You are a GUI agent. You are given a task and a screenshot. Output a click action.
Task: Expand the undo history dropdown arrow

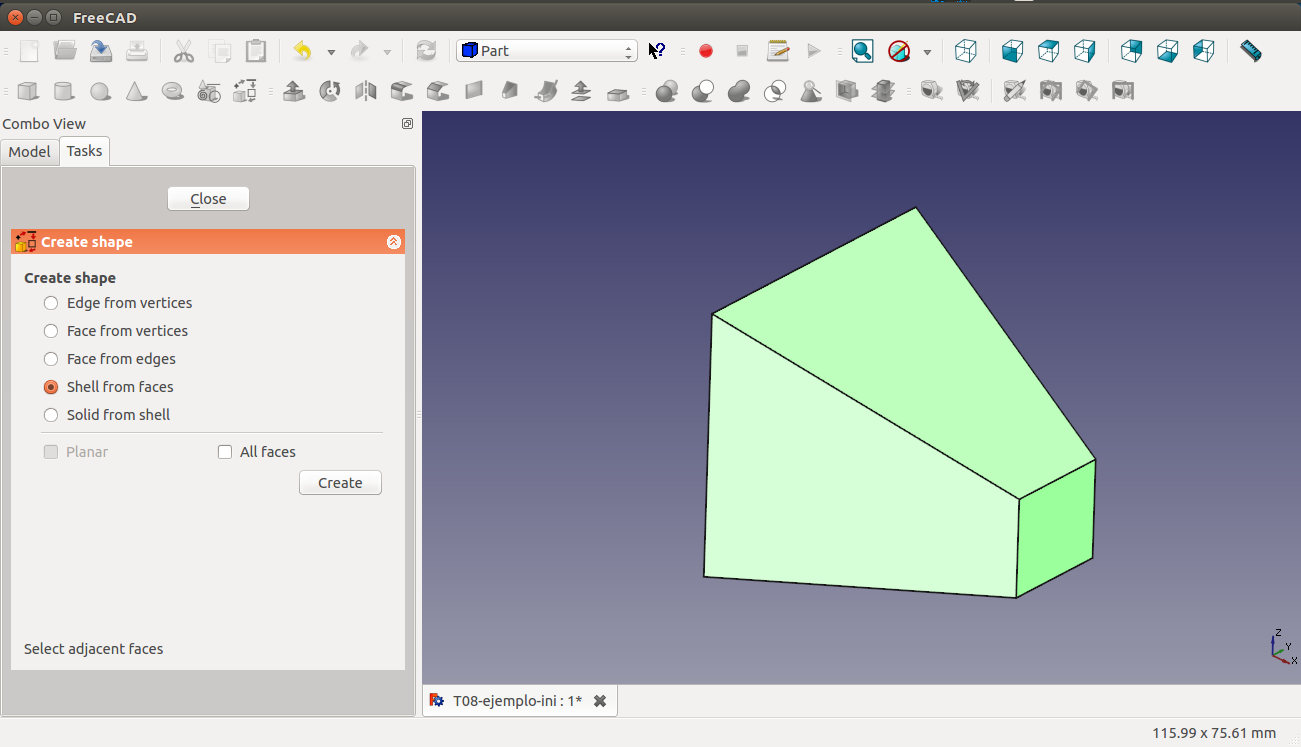click(331, 51)
